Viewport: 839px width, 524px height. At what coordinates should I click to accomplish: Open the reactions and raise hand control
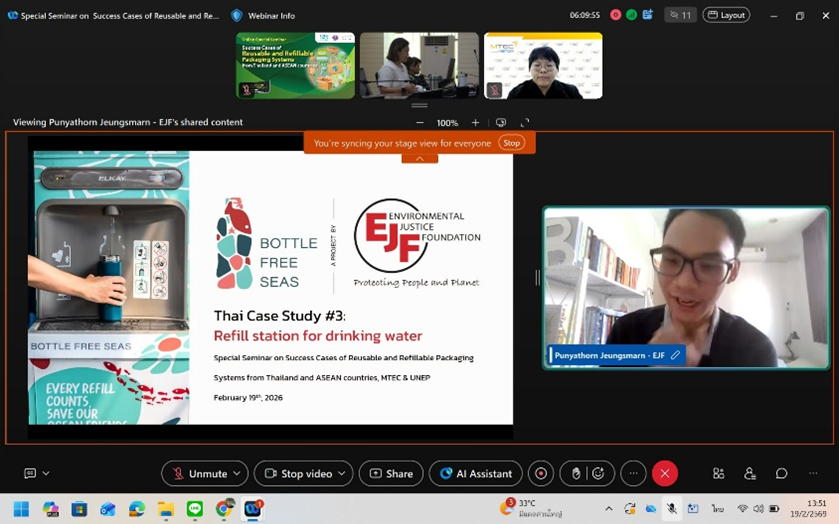[x=587, y=474]
